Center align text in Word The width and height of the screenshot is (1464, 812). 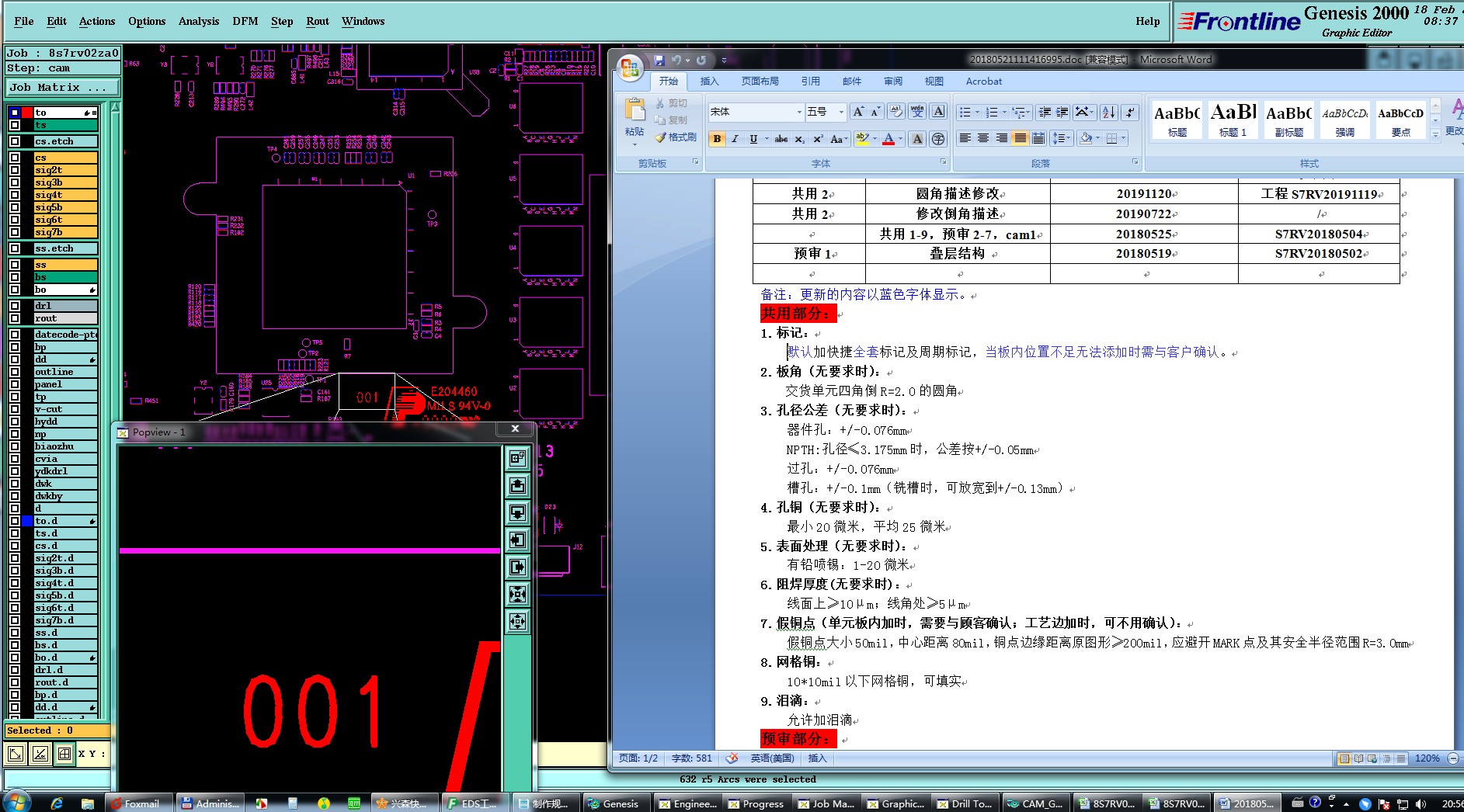[x=983, y=138]
